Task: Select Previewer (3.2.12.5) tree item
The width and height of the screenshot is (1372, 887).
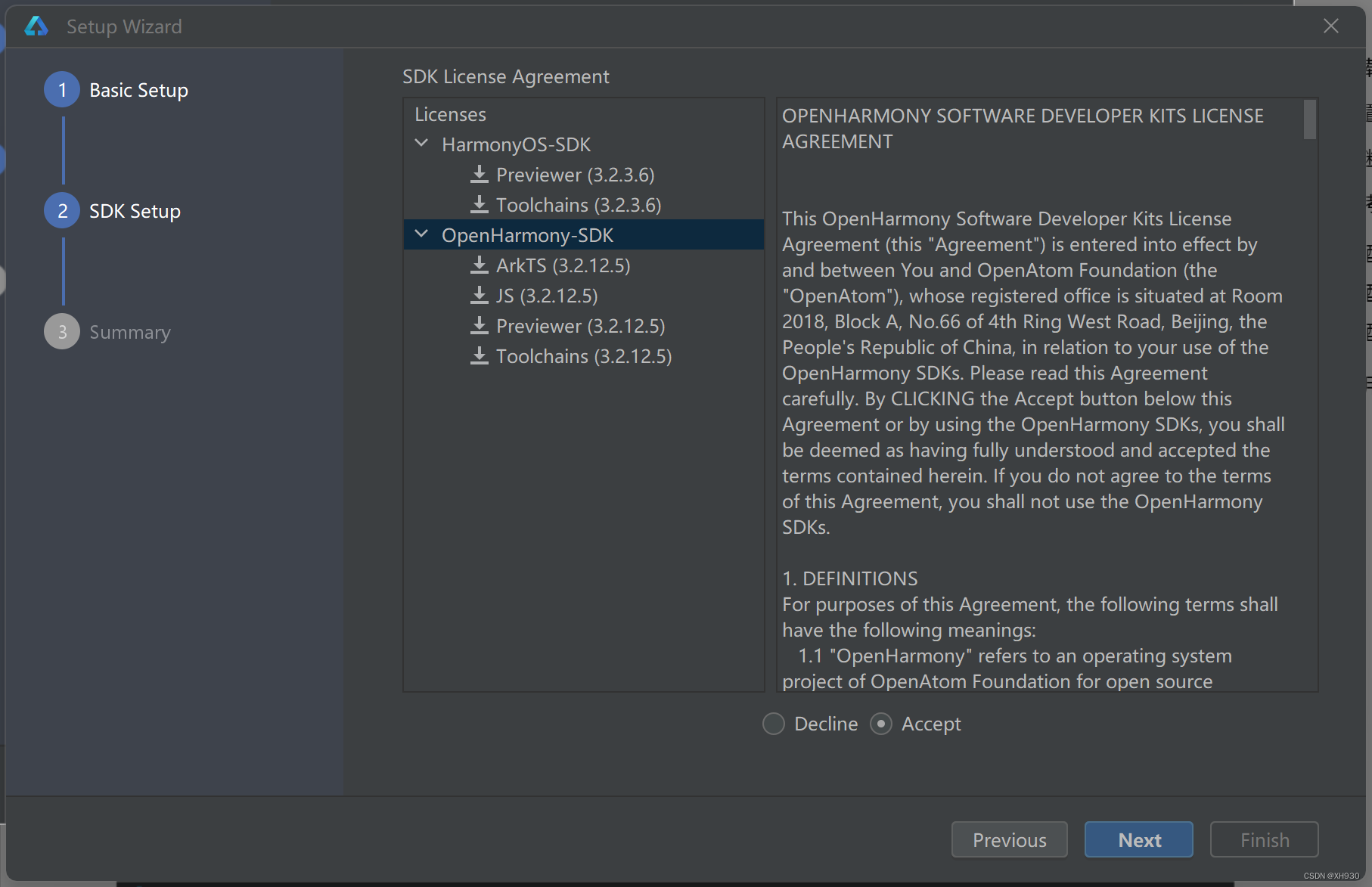Action: click(584, 326)
